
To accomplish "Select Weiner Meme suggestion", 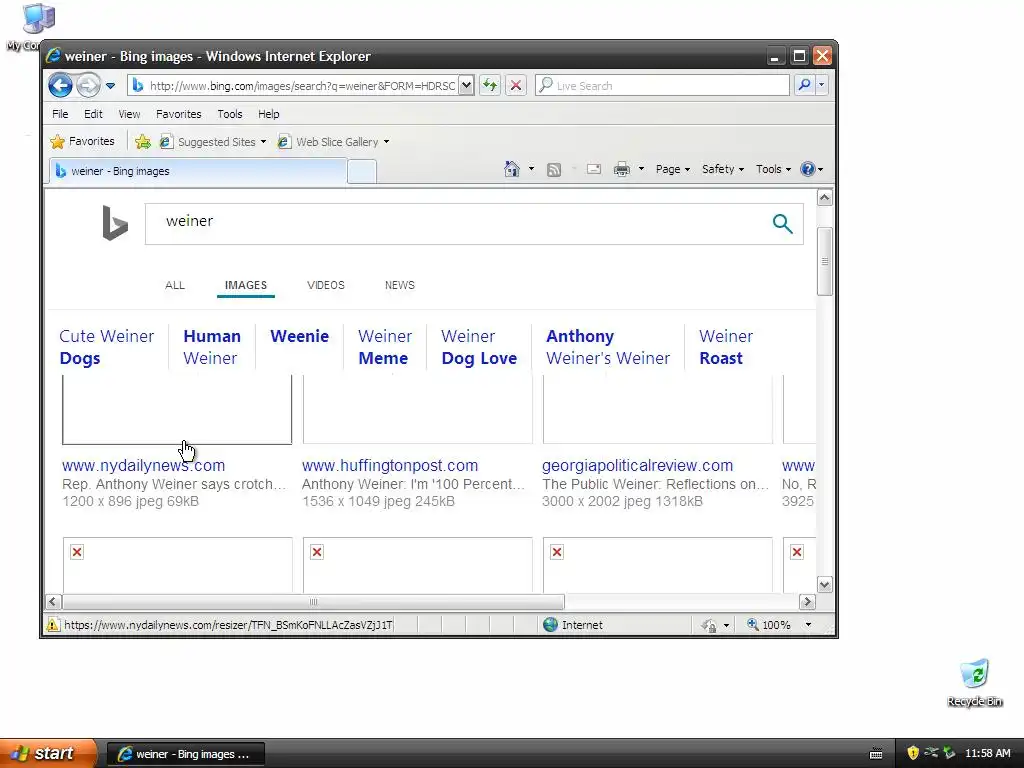I will tap(385, 347).
